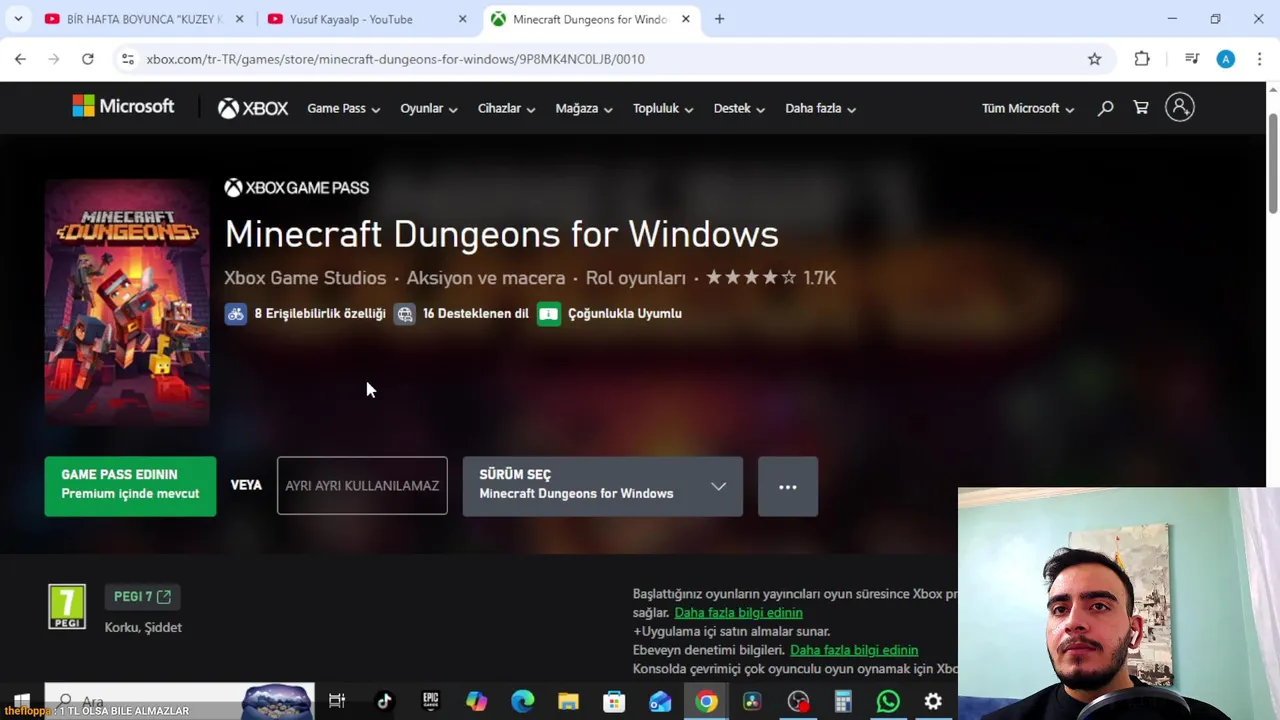Click the Rol oyunları genre link

point(636,278)
